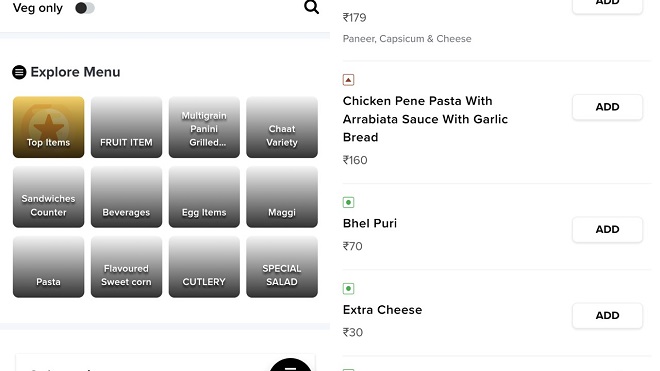Open the menu search magnifier icon
The image size is (660, 371).
(x=311, y=7)
